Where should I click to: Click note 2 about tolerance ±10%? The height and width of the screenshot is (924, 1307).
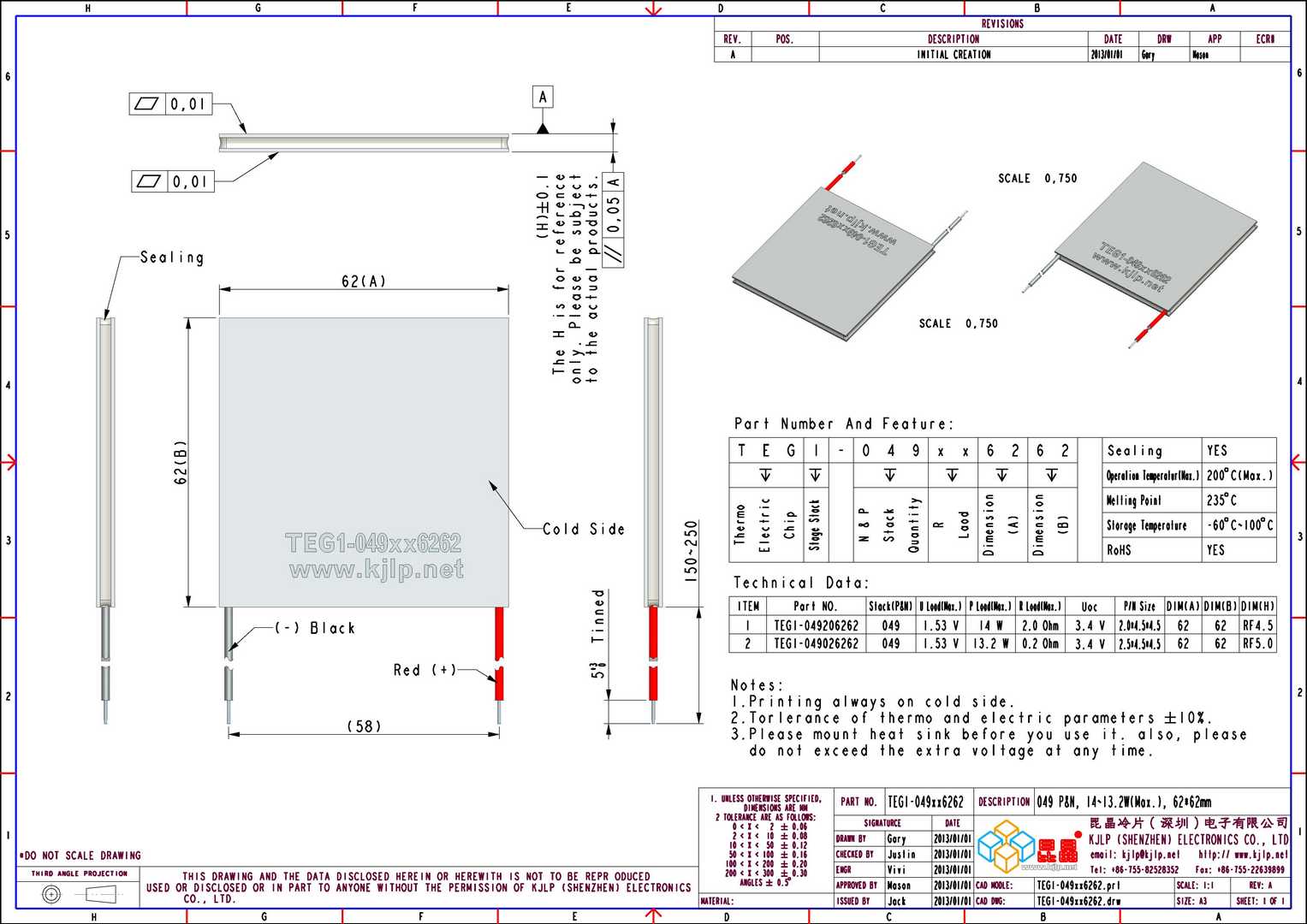click(x=971, y=718)
